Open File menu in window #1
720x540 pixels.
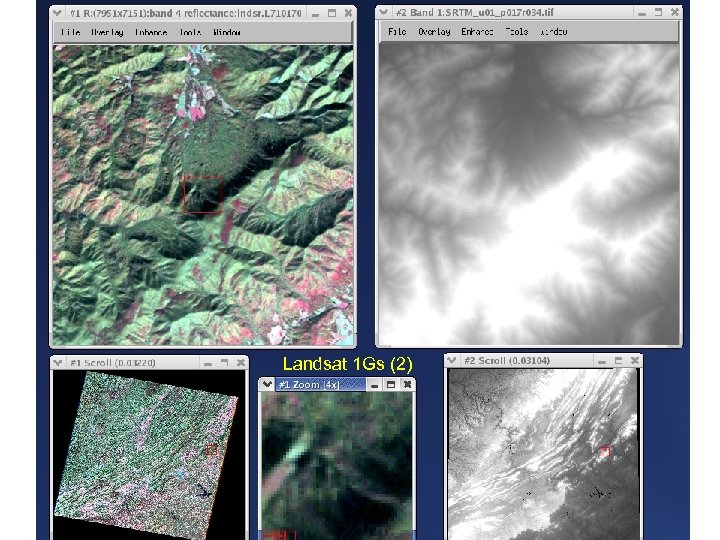[71, 32]
